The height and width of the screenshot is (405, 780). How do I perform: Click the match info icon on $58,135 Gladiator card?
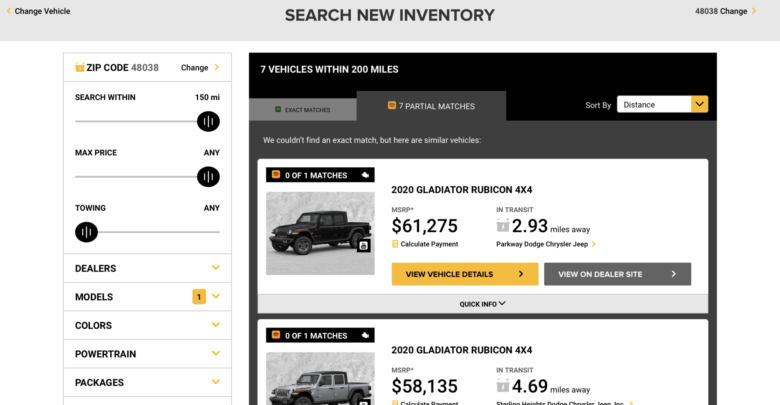click(365, 335)
